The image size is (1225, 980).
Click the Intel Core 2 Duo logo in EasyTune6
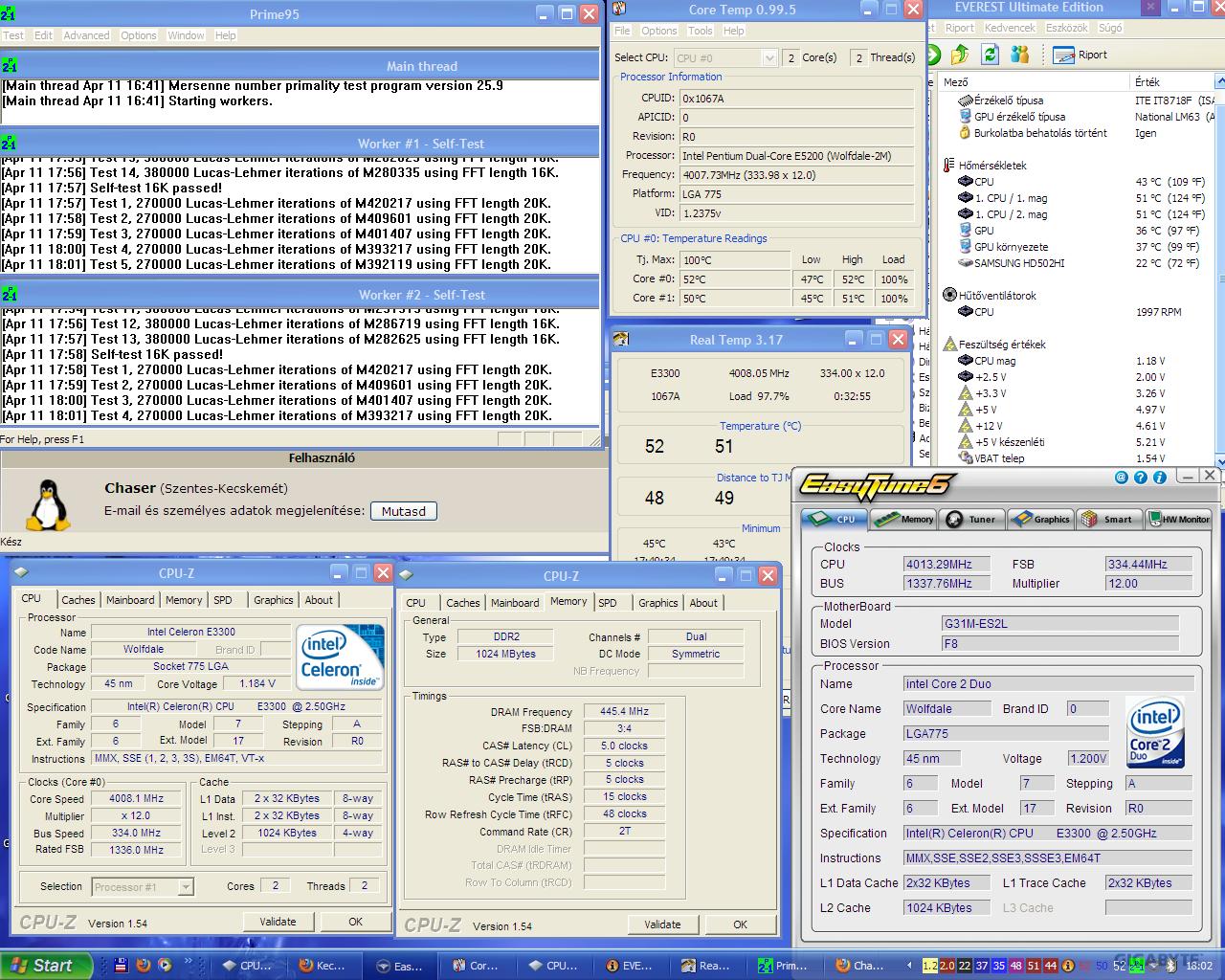click(x=1156, y=732)
